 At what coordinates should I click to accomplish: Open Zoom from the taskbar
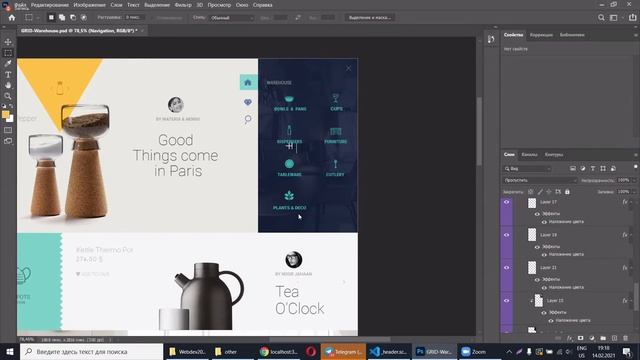(x=474, y=351)
